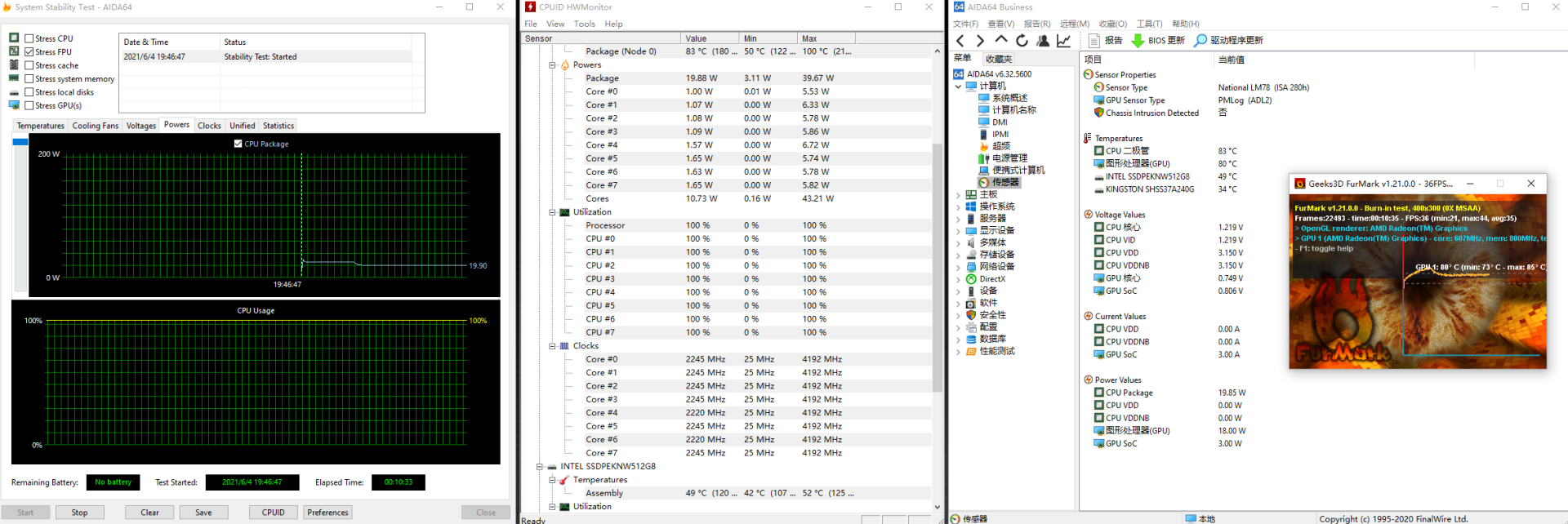Click the Utilization chip icon under Powers in HWMonitor
Screen dimensions: 1568x524
(x=565, y=212)
